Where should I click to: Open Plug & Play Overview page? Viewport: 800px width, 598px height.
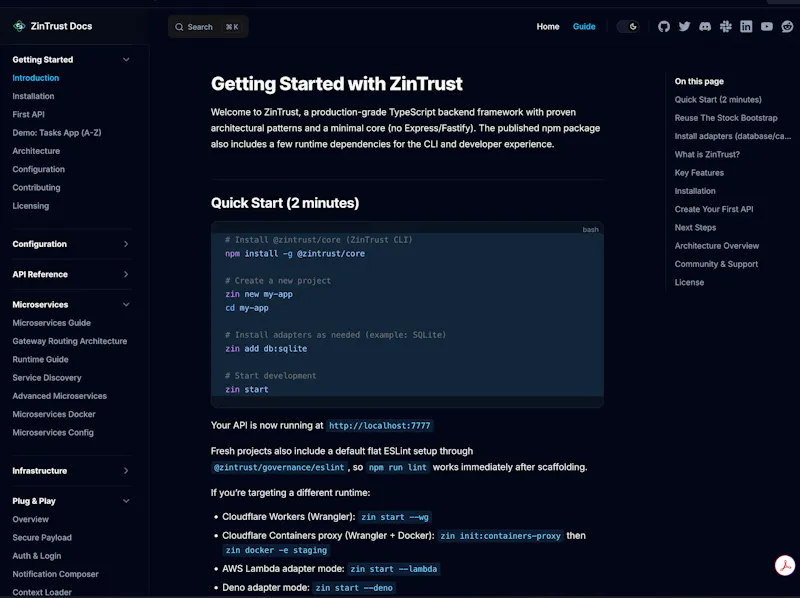tap(31, 519)
